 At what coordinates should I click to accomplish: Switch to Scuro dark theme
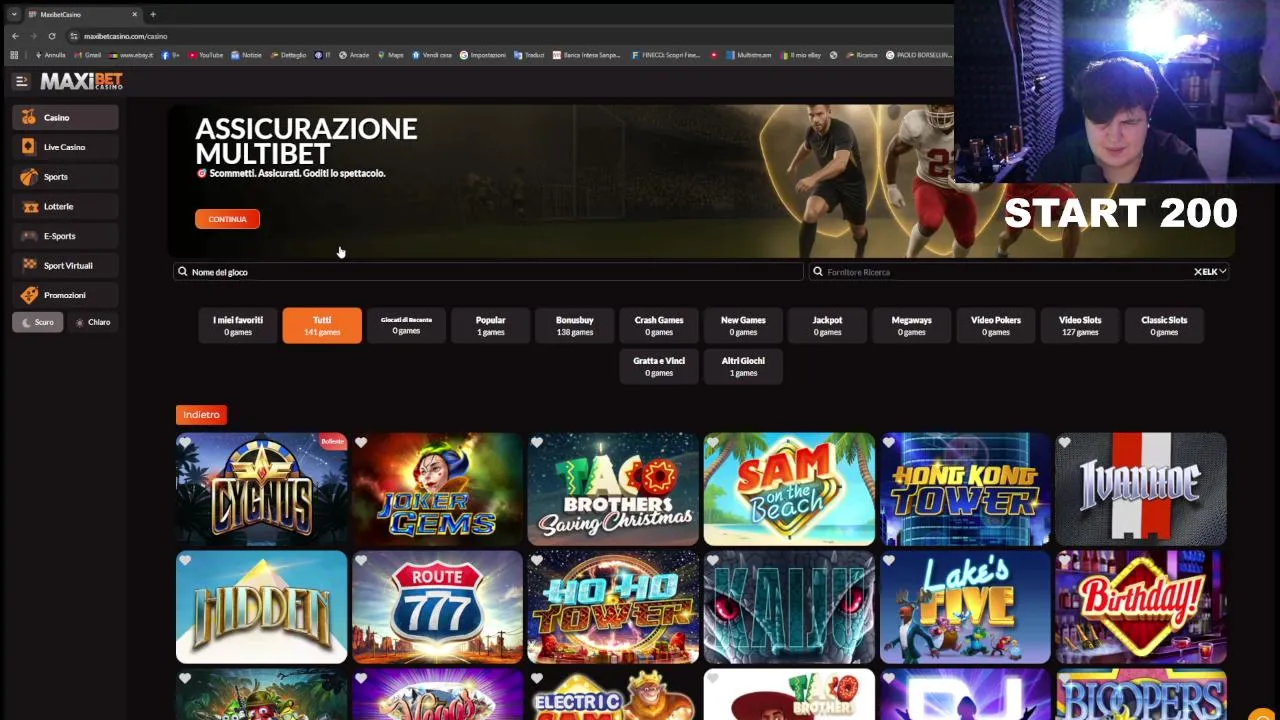(37, 322)
